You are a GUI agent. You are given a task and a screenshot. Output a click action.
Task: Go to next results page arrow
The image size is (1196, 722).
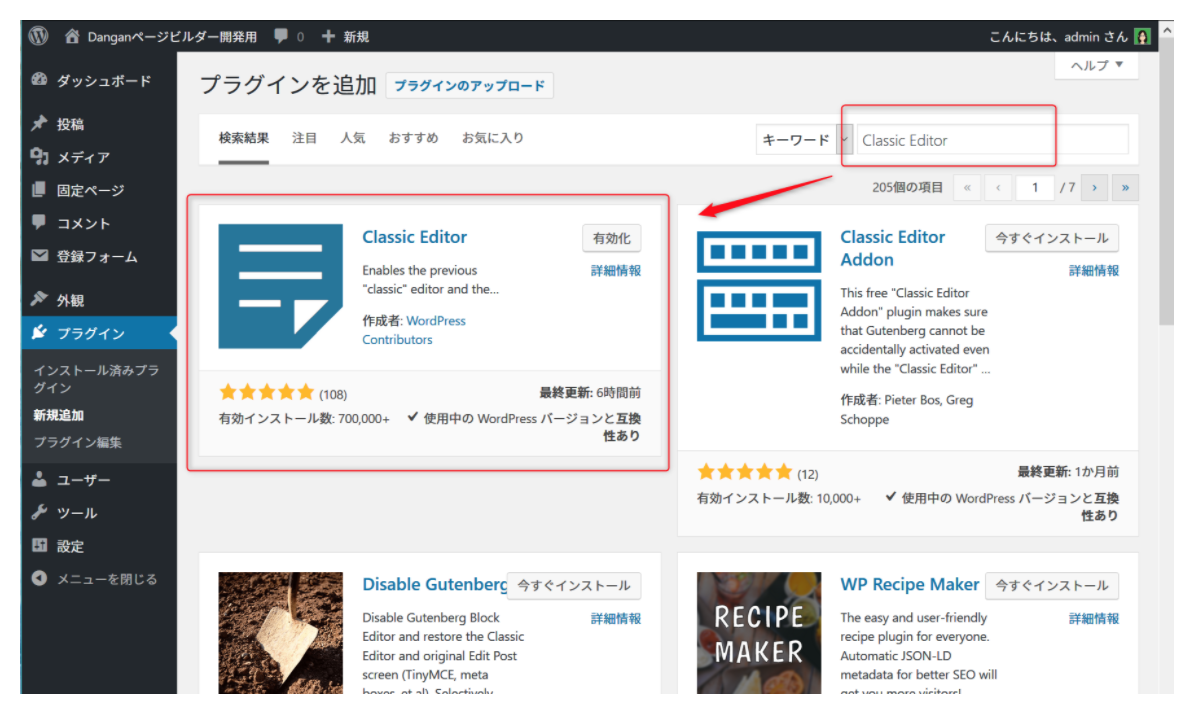(x=1096, y=187)
